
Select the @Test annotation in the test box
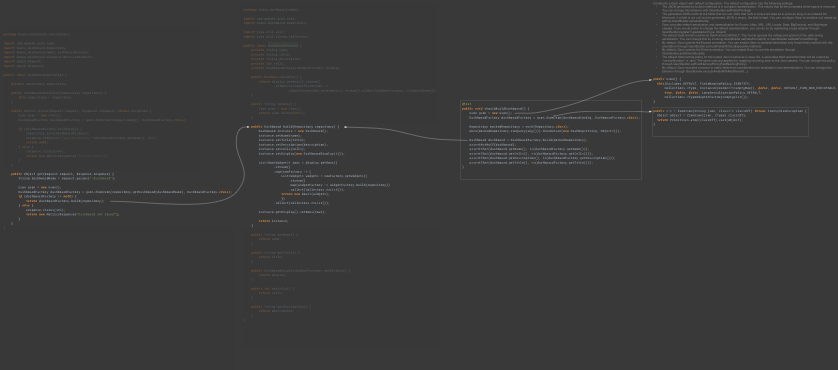coord(467,104)
